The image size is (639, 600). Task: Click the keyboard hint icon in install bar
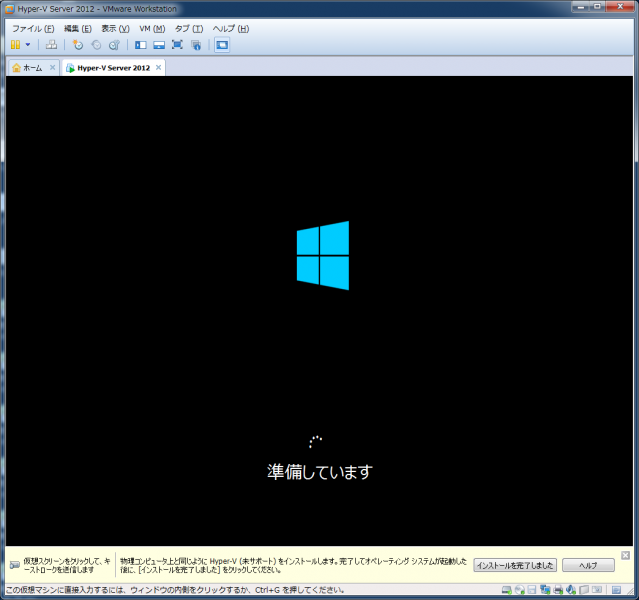(x=15, y=565)
